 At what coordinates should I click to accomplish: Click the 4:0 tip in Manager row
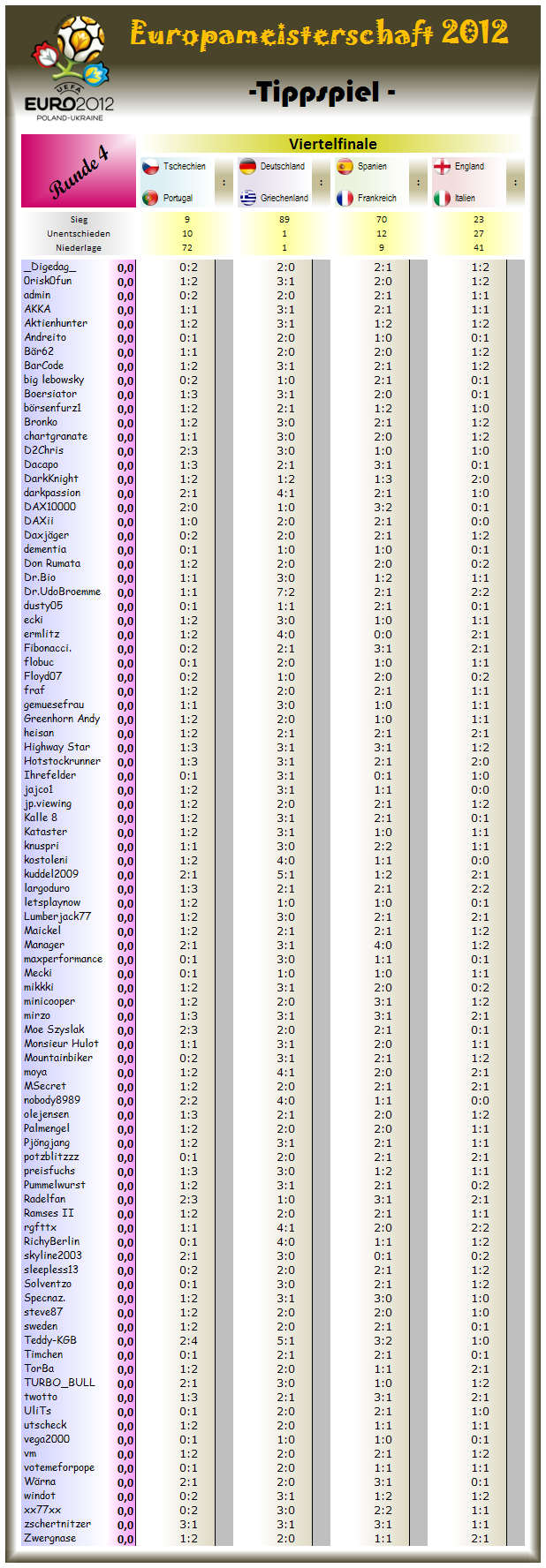pyautogui.click(x=383, y=945)
